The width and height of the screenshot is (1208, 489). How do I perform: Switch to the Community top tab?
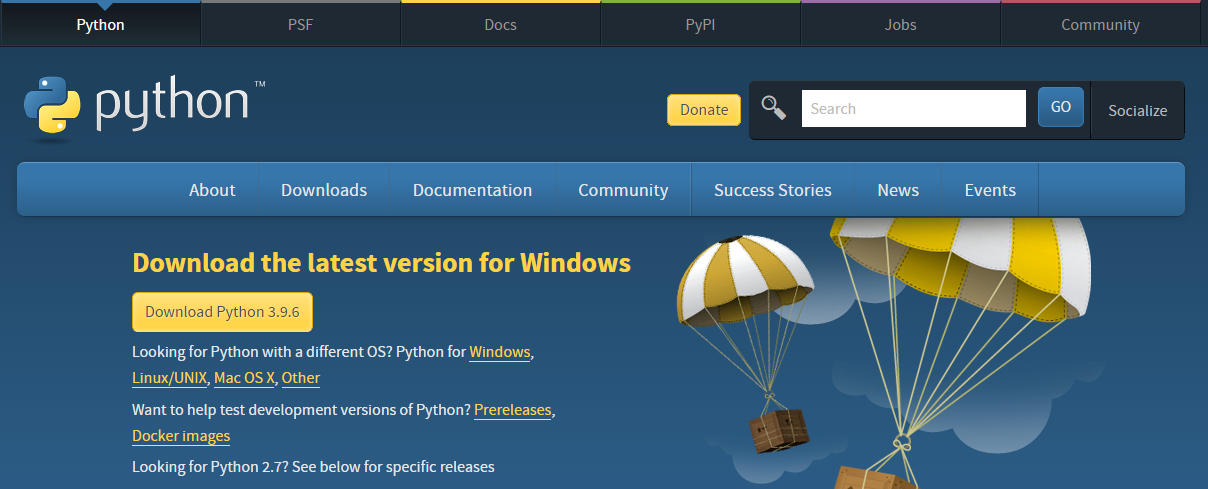point(1100,24)
